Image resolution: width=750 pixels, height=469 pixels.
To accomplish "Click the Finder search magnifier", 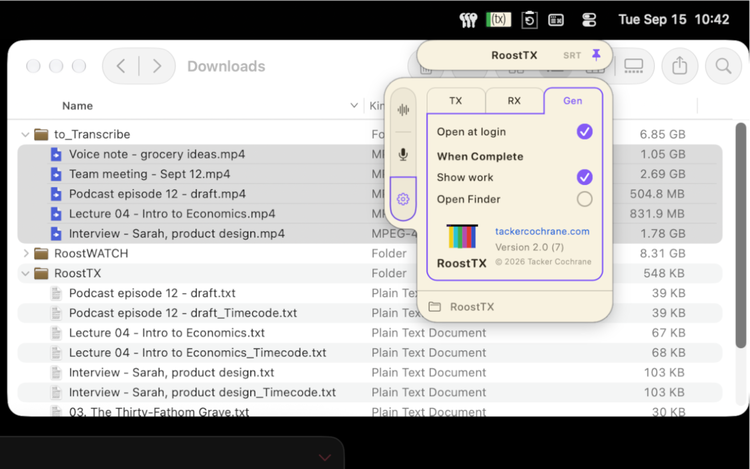I will pos(723,65).
